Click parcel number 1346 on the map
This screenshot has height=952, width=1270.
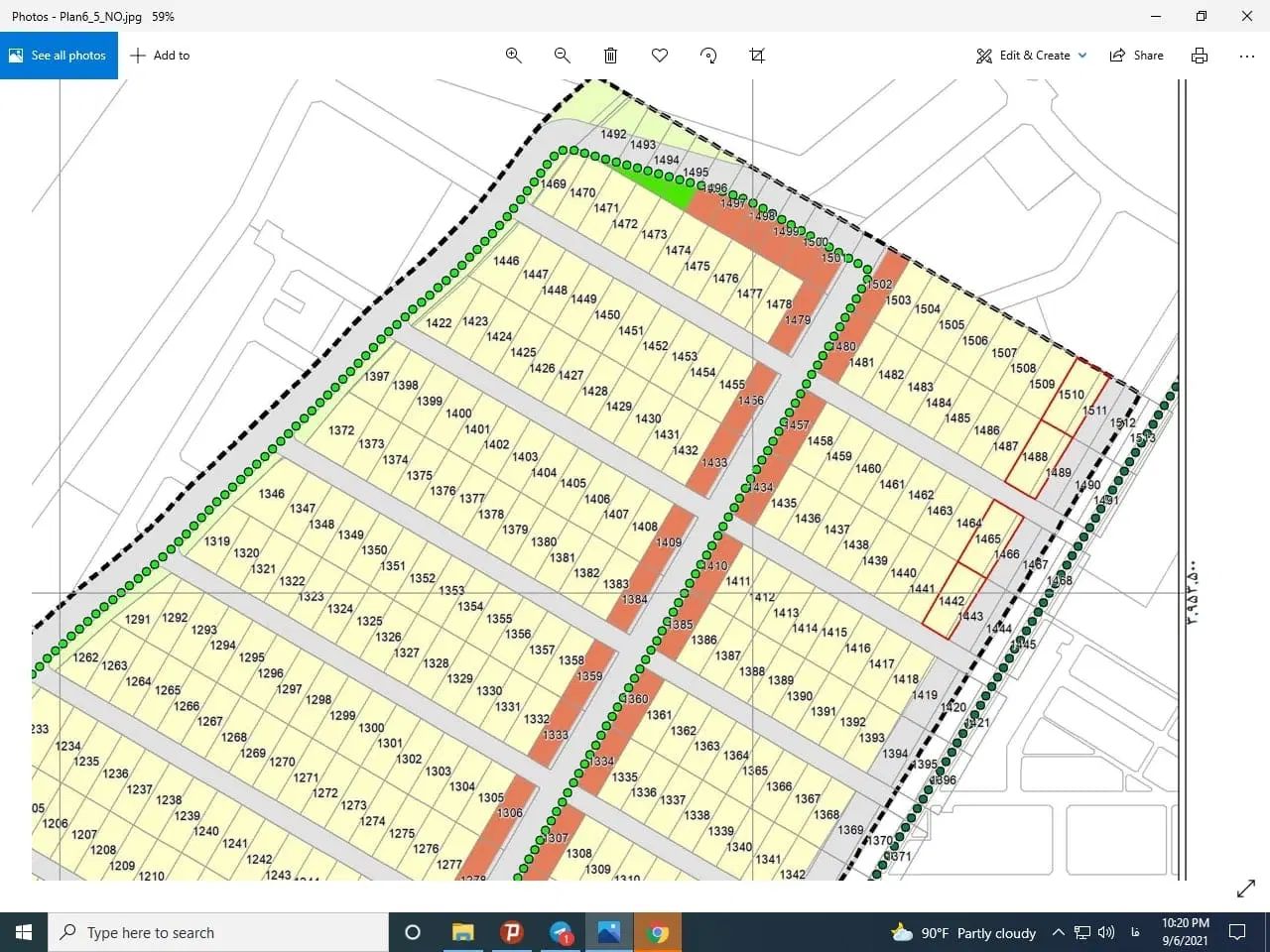coord(272,494)
